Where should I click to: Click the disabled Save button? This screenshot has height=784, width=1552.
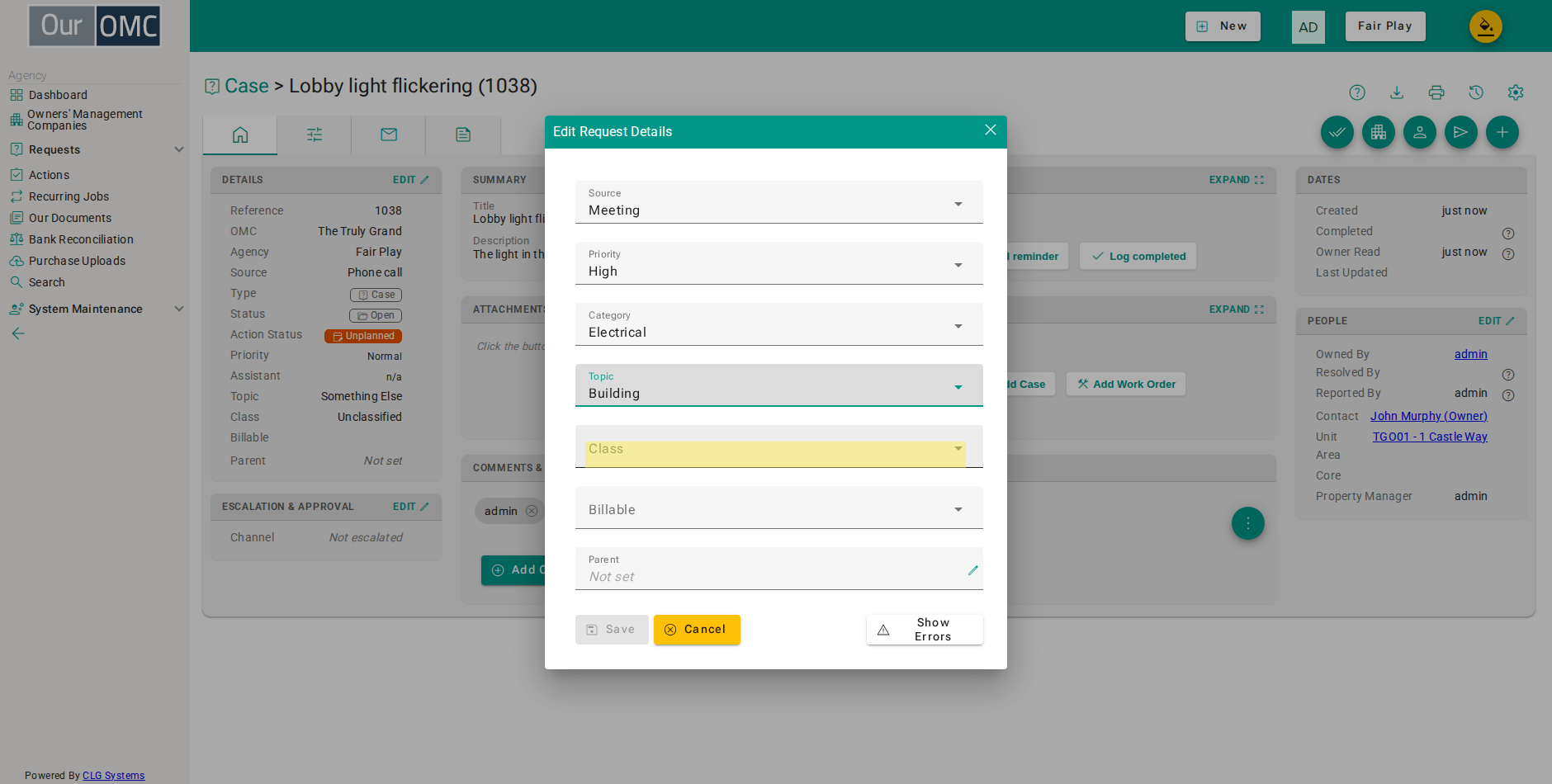point(612,630)
